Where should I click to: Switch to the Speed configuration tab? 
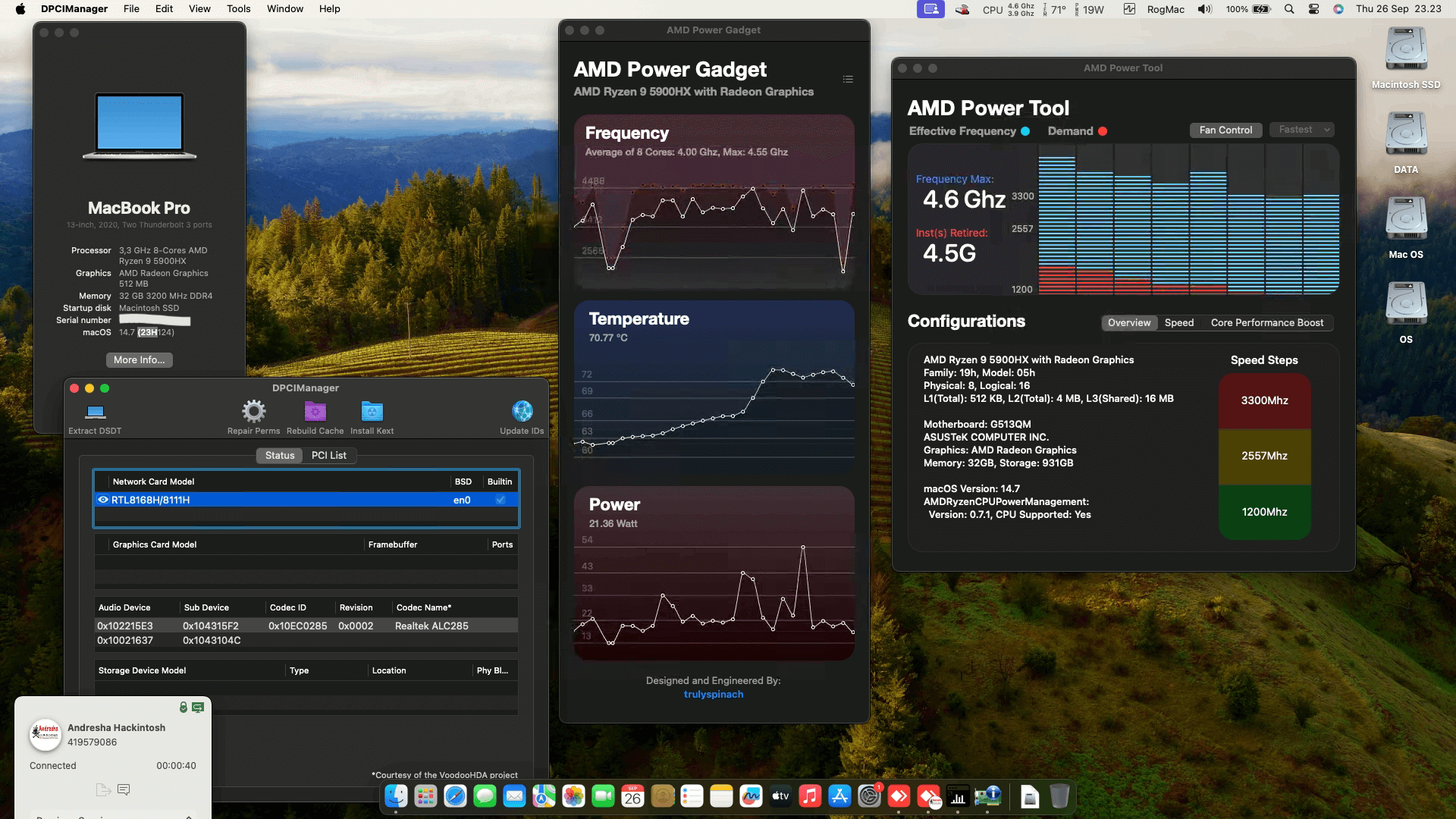(1179, 322)
